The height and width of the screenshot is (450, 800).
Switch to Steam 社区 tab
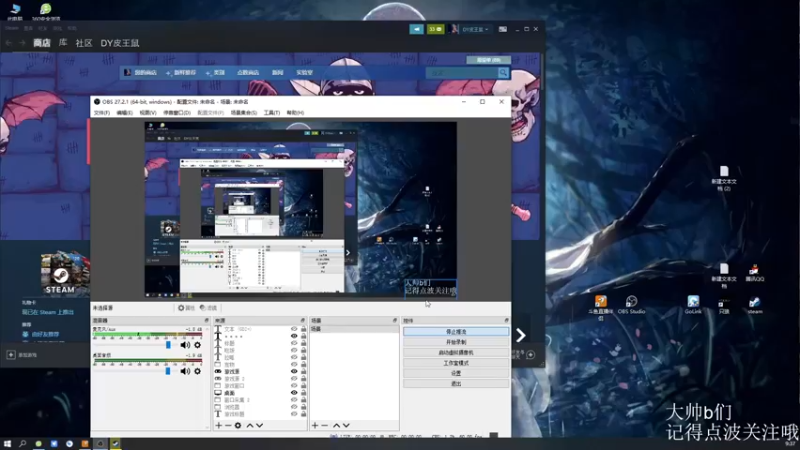point(84,43)
